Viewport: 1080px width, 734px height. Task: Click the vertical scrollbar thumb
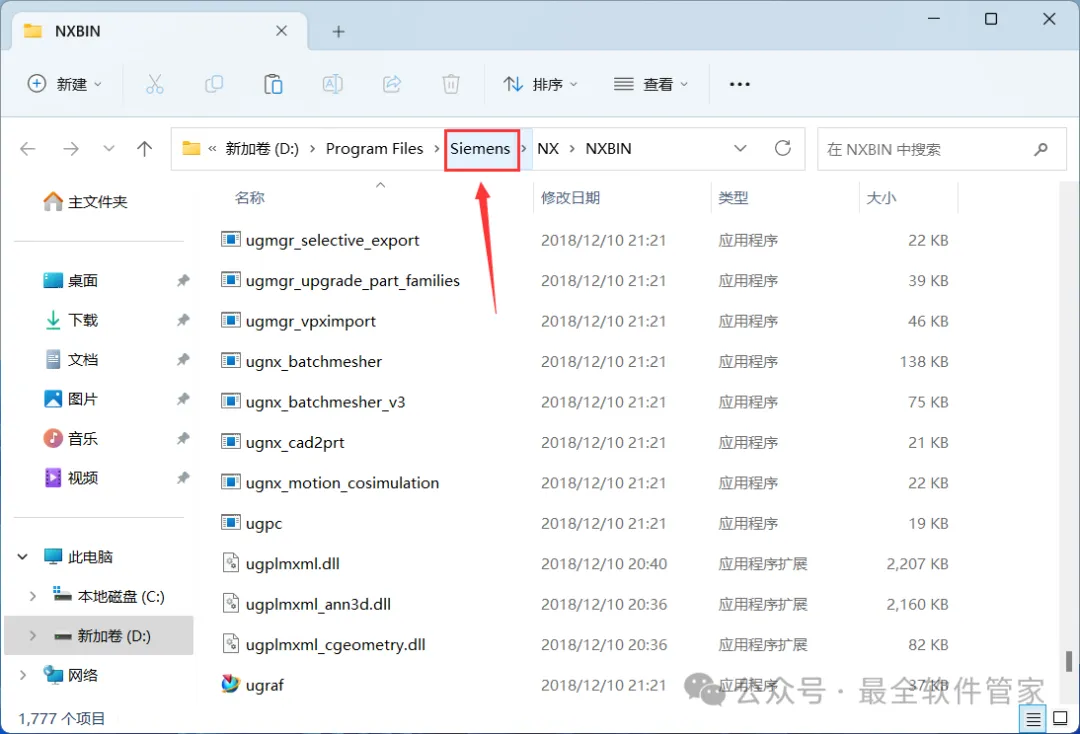click(x=1068, y=661)
